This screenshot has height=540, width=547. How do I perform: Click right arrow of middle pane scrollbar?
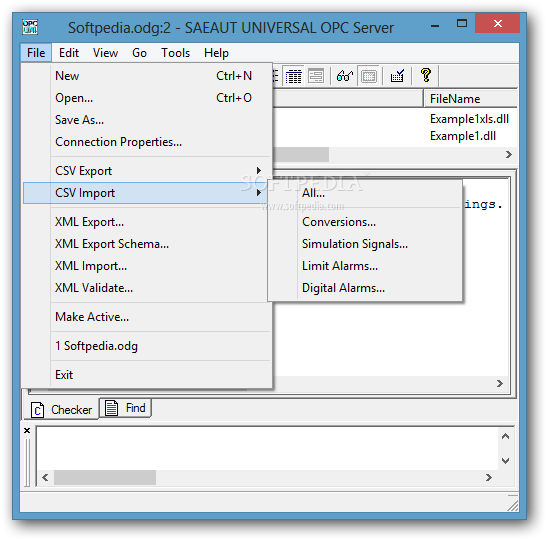[x=500, y=383]
